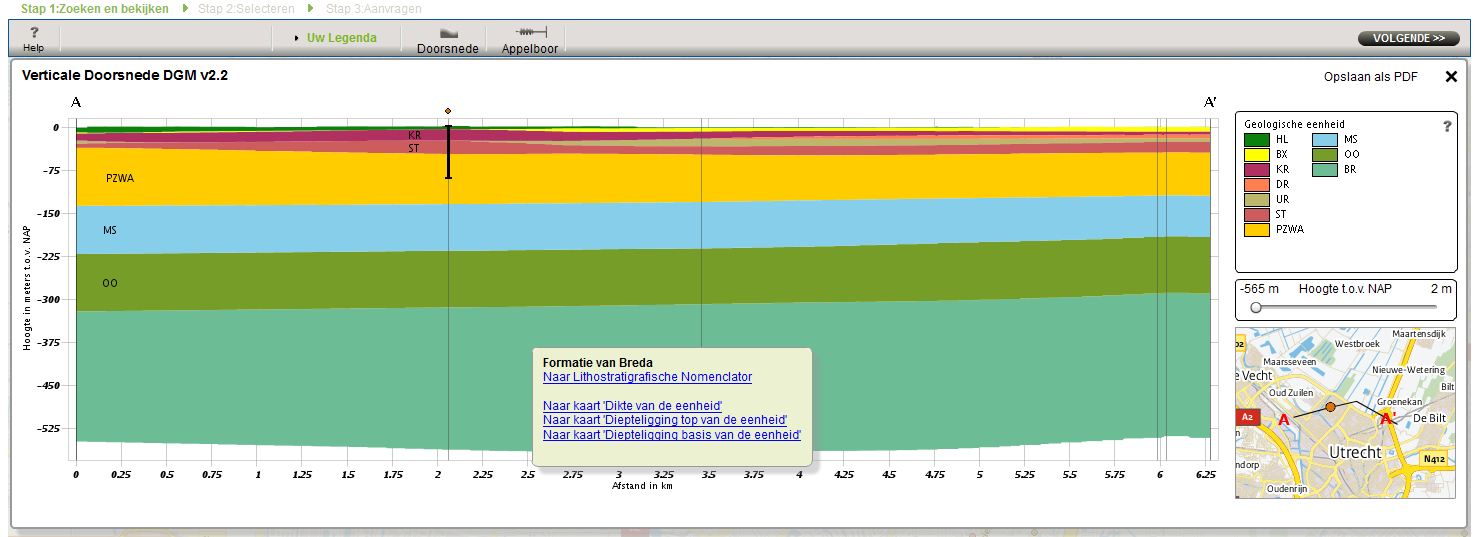
Task: Go to Stap 1: Zoeken en bekijken
Action: [95, 9]
